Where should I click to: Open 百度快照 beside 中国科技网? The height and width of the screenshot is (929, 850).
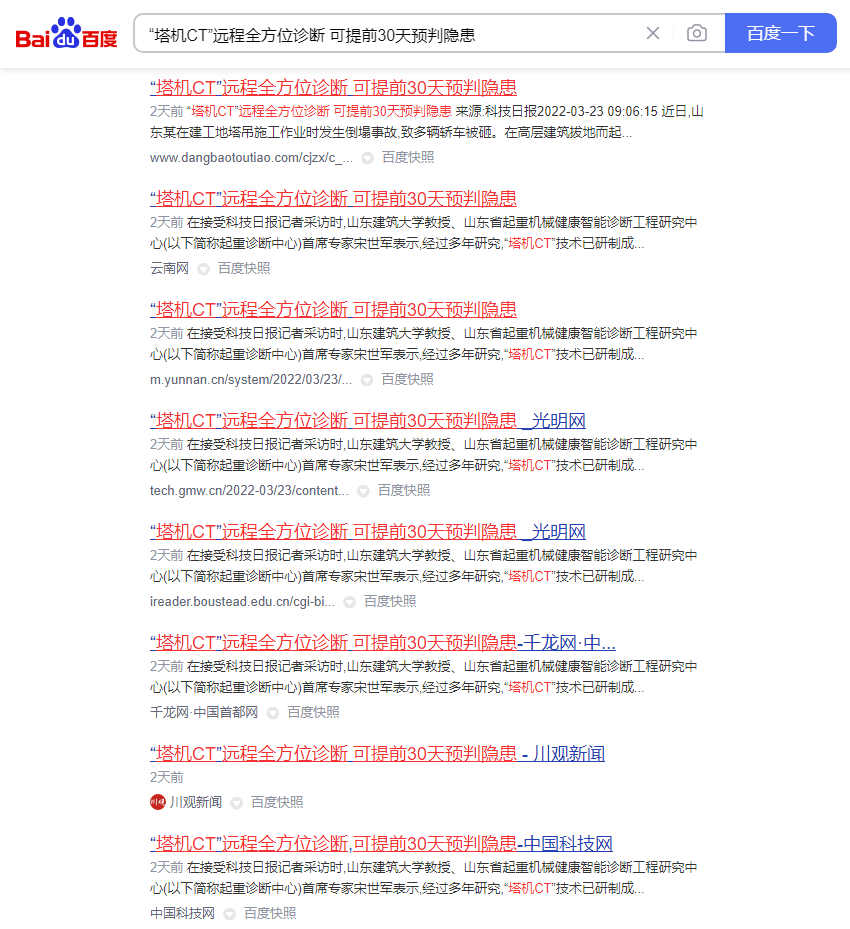pos(270,913)
